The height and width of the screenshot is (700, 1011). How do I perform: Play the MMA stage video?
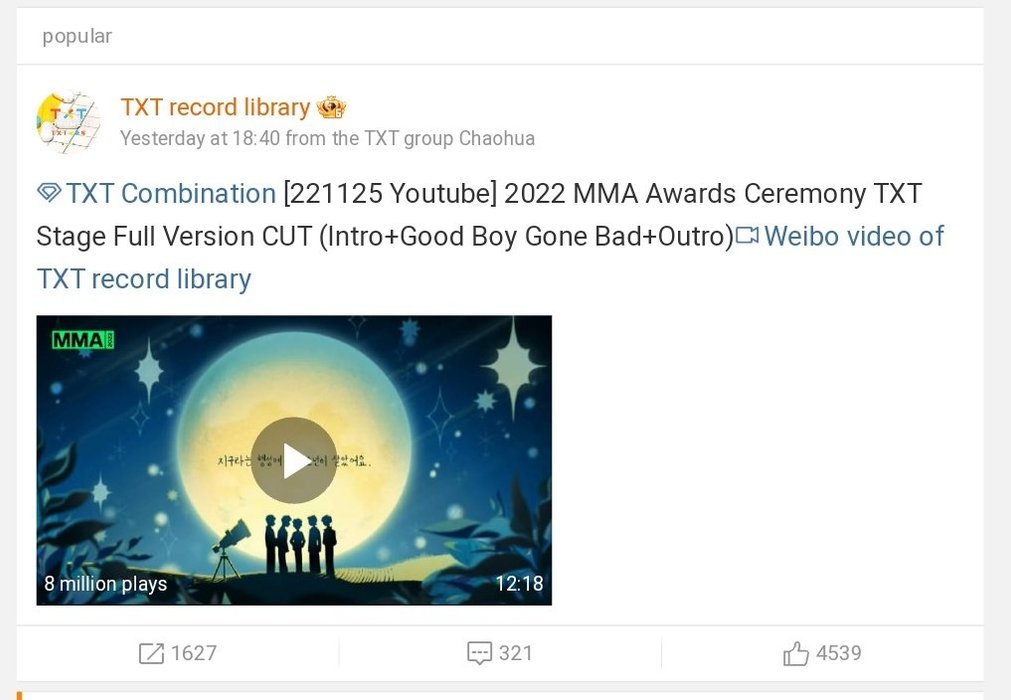point(293,460)
